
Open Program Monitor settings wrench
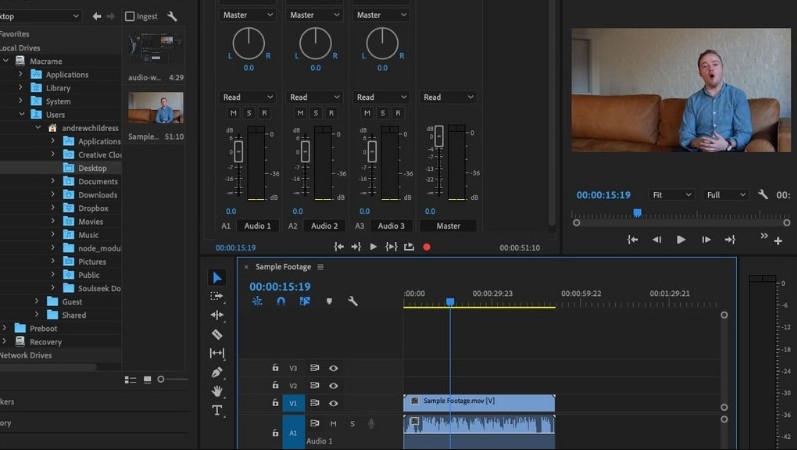click(762, 194)
